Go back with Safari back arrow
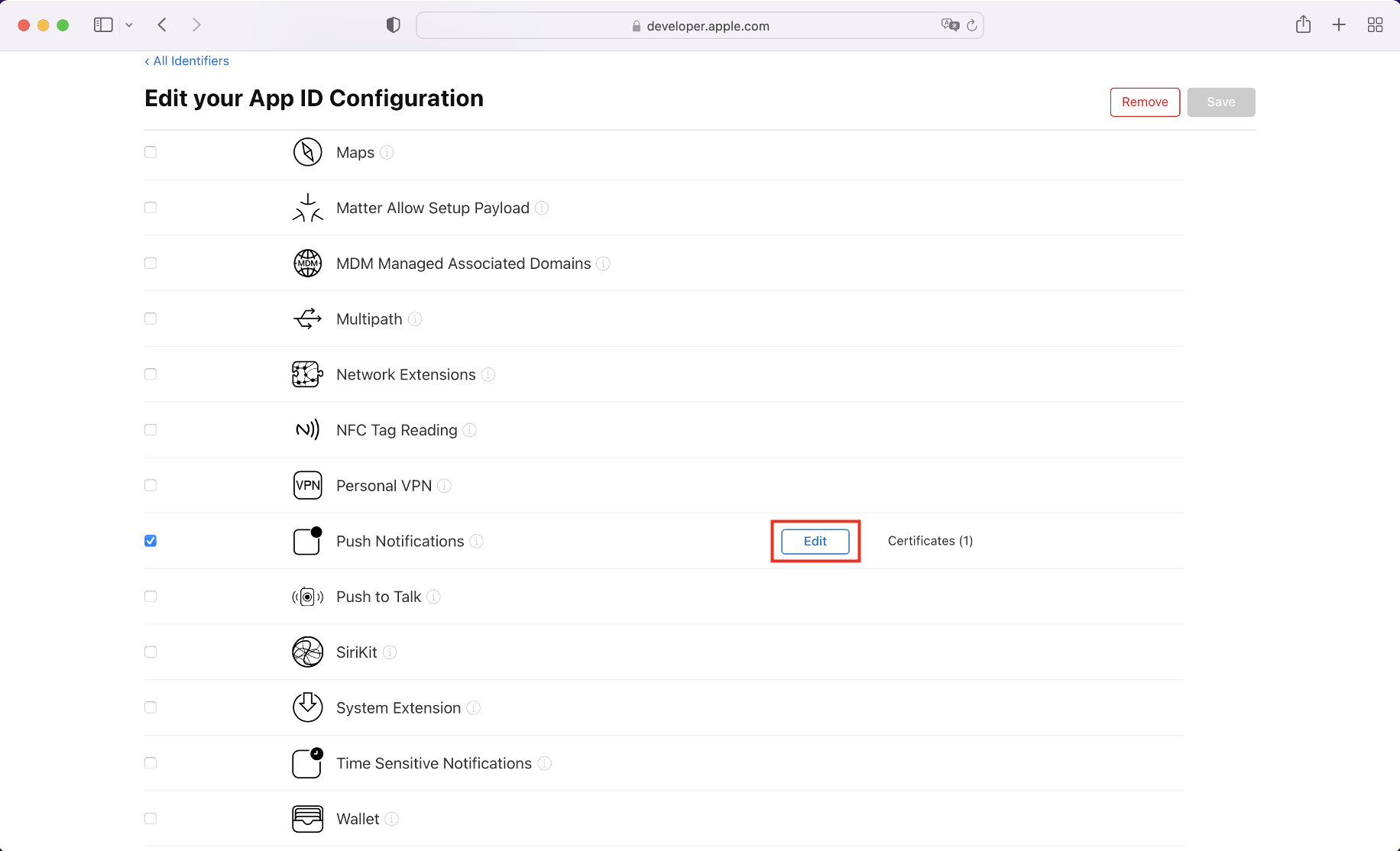The height and width of the screenshot is (851, 1400). tap(162, 25)
